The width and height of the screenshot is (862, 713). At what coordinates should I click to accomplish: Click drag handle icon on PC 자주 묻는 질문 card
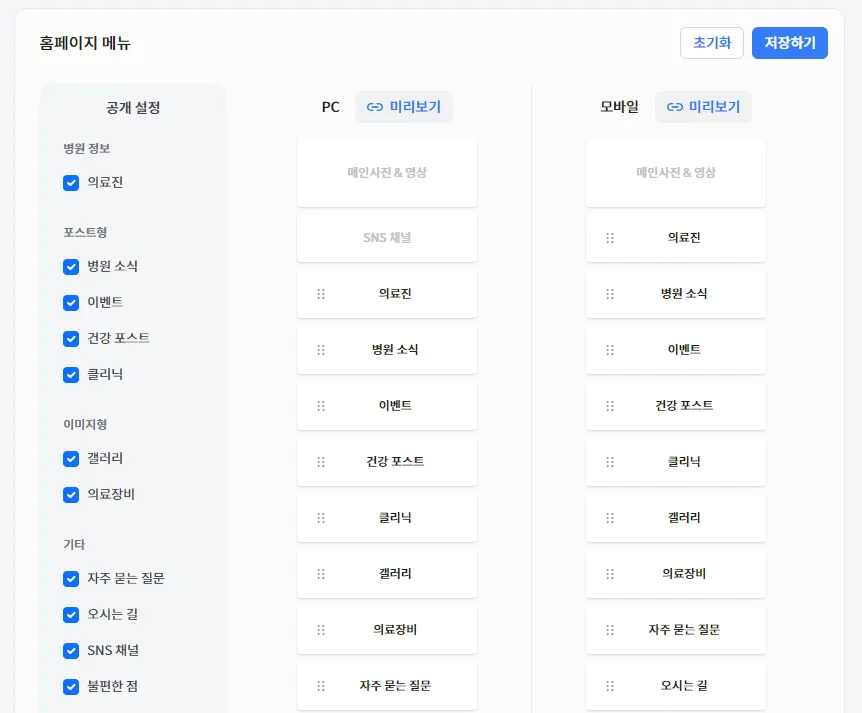[x=321, y=686]
